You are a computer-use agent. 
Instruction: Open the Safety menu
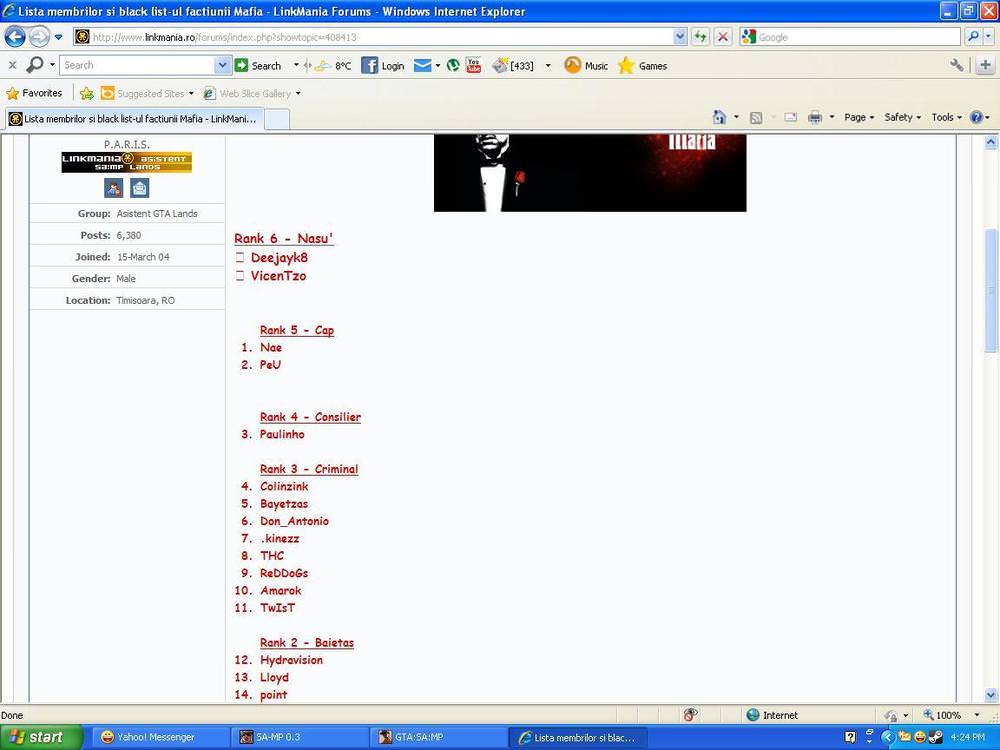(902, 117)
